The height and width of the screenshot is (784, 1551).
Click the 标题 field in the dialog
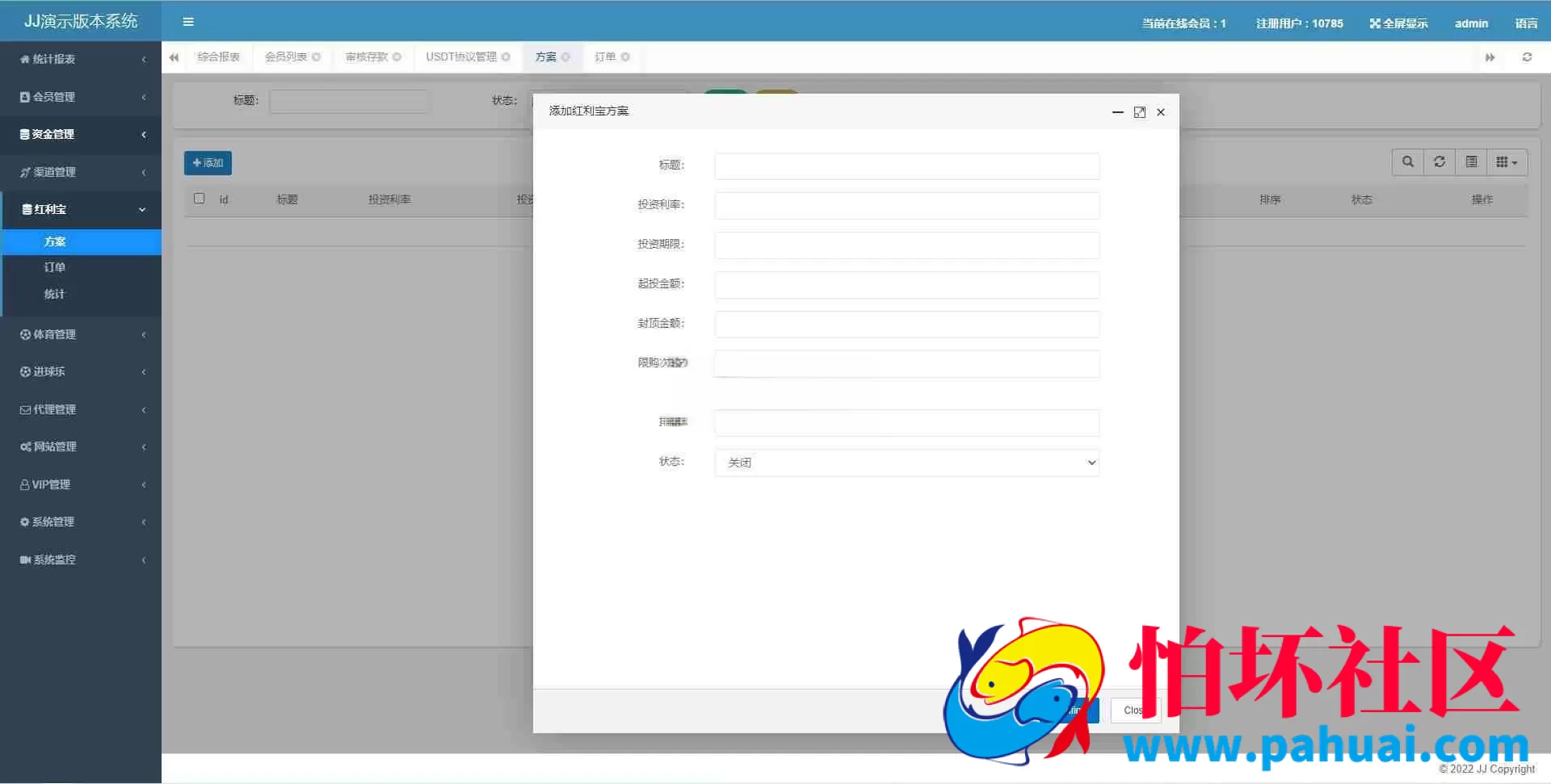(906, 166)
